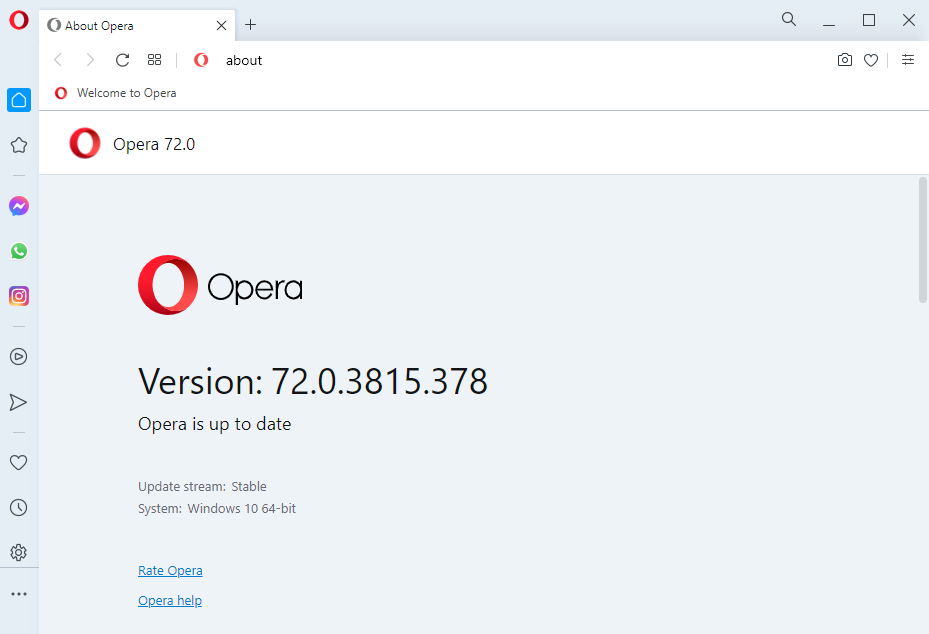The image size is (929, 634).
Task: Open History clock icon in sidebar
Action: coord(19,507)
